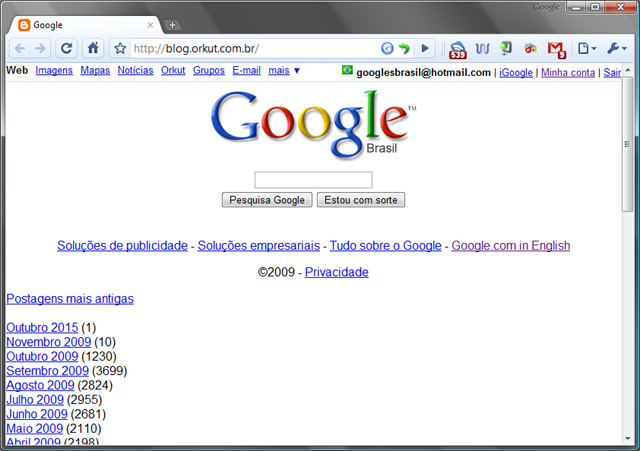Click the Sair sign out link
Viewport: 640px width, 451px height.
pos(612,73)
